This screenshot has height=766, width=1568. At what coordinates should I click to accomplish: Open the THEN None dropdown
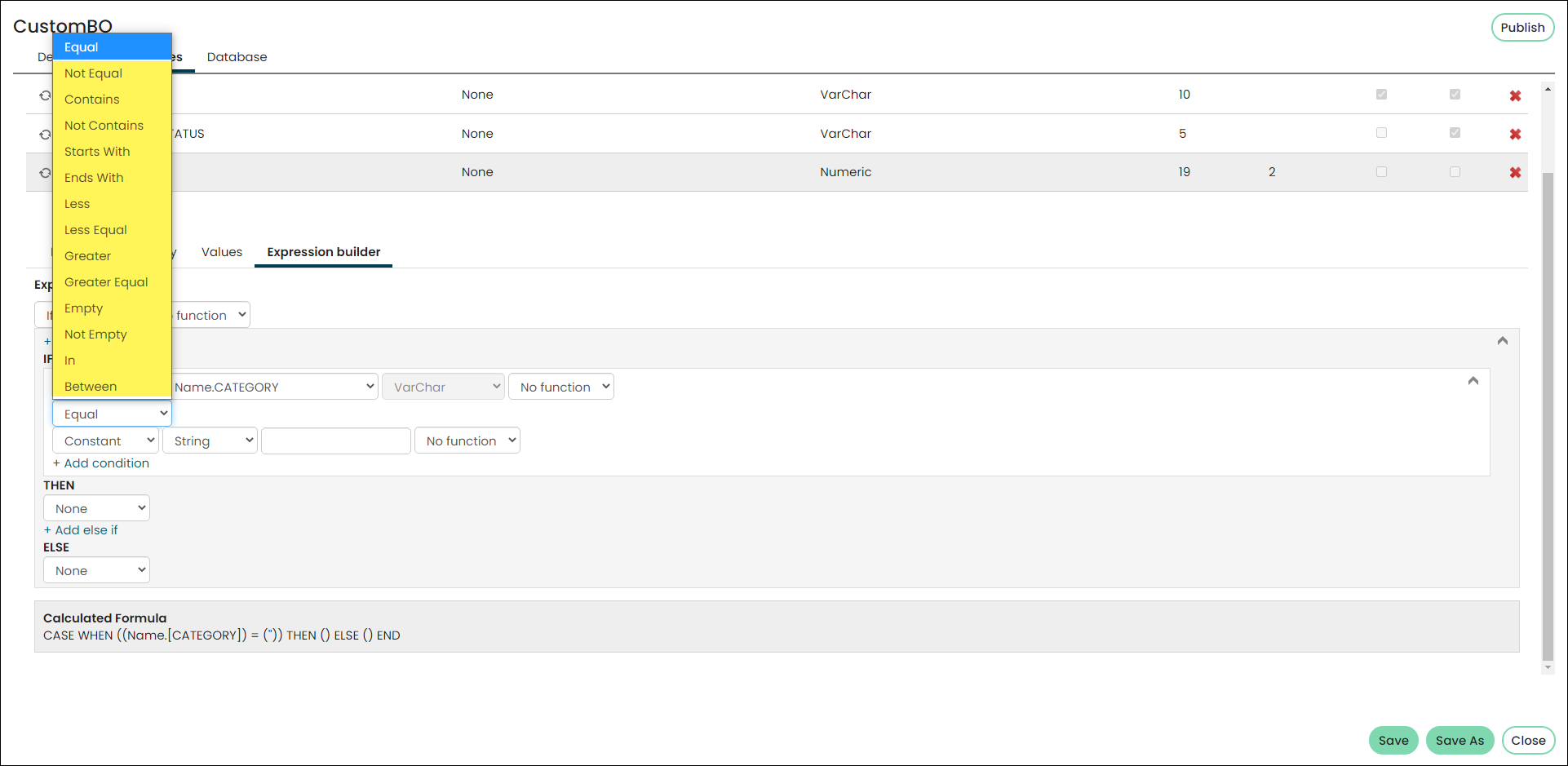[x=96, y=508]
